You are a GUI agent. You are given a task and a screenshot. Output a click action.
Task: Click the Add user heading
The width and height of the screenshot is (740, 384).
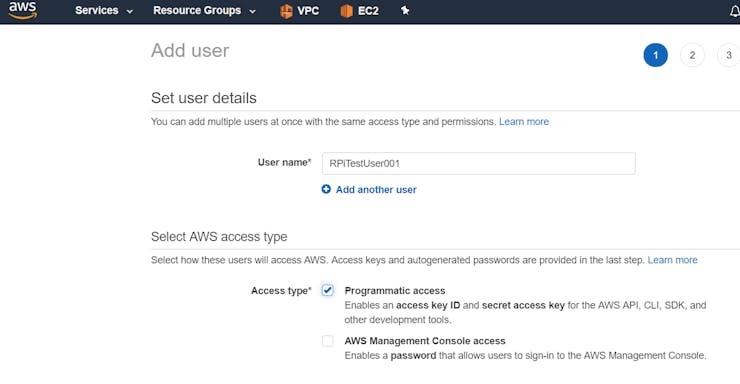[190, 50]
